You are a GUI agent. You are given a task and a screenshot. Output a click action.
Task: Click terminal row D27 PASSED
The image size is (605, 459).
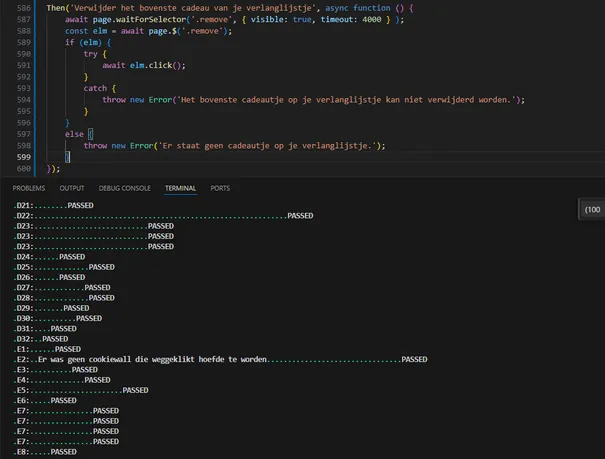[x=62, y=288]
